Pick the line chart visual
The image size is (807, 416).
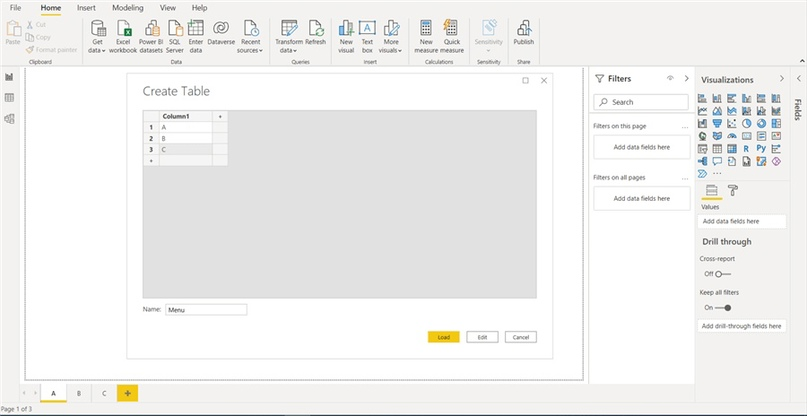703,111
